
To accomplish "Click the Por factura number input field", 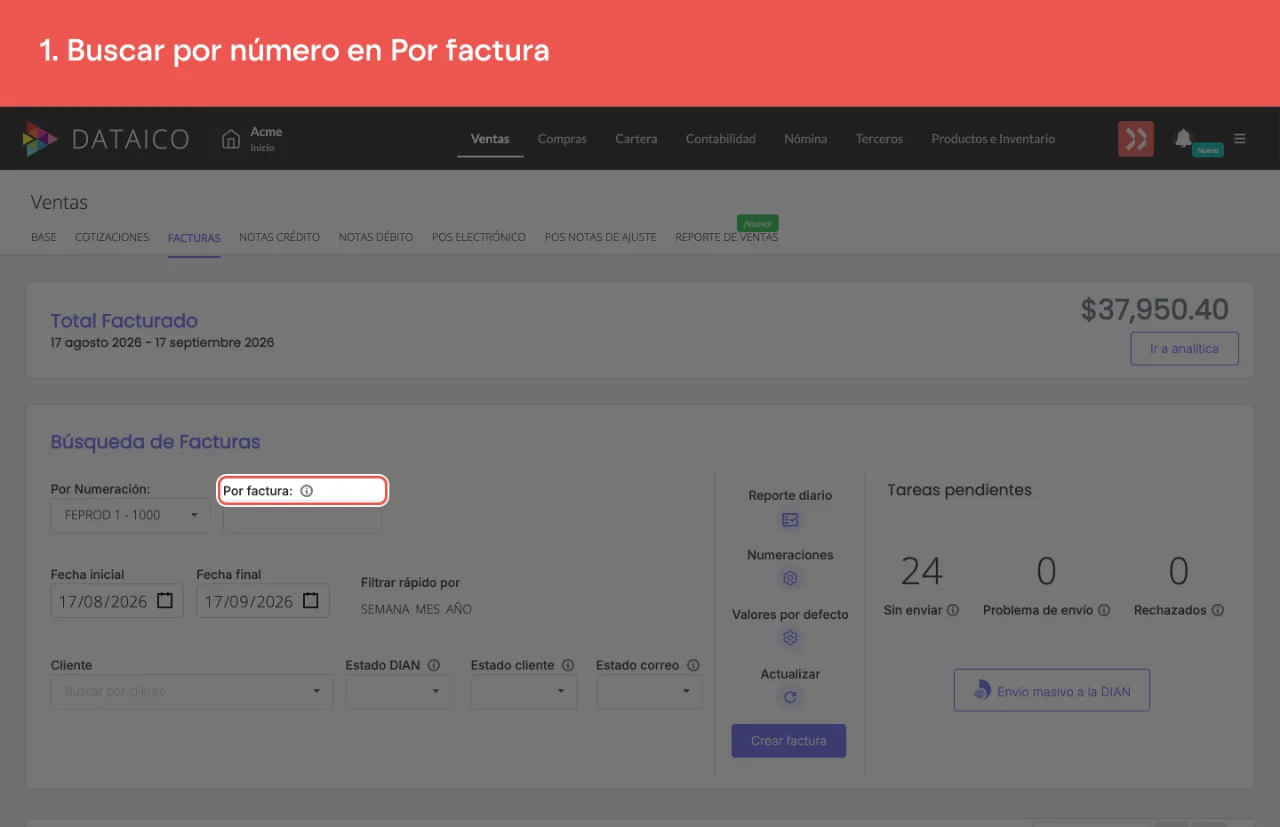I will pyautogui.click(x=302, y=520).
